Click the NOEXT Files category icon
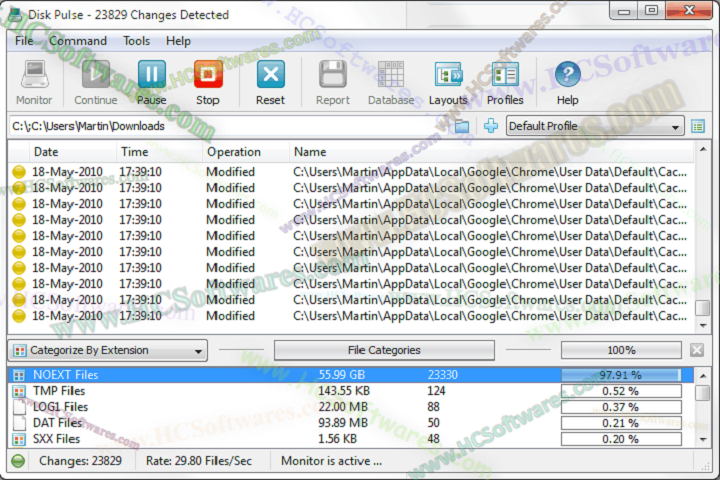 pos(19,375)
